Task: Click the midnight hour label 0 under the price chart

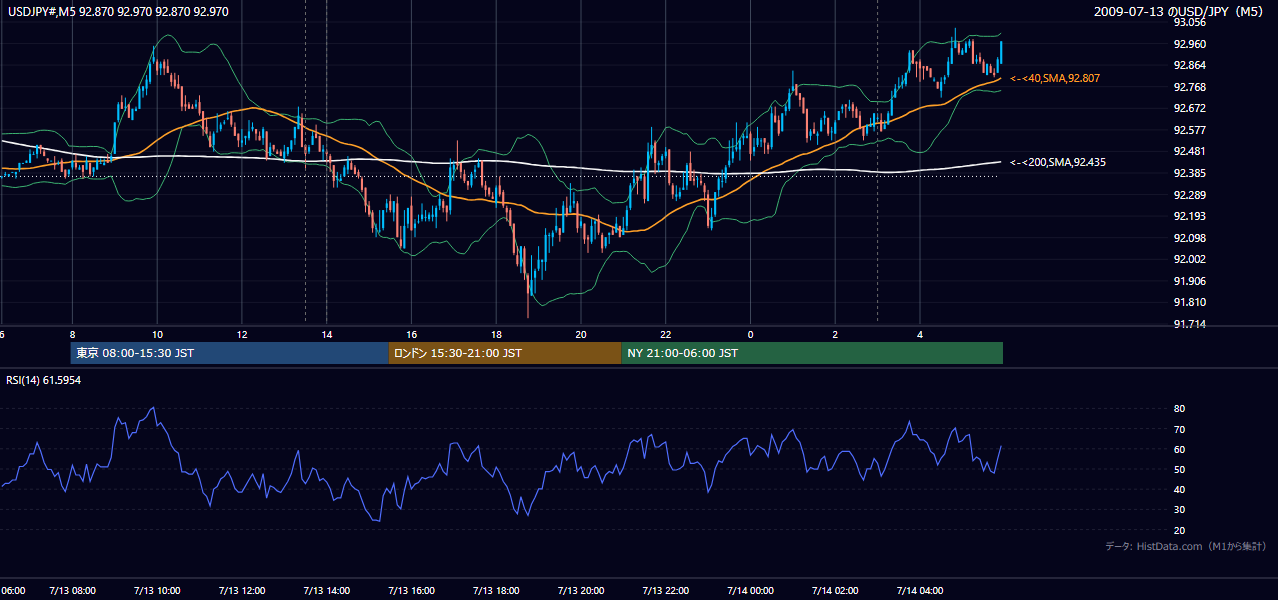Action: (x=750, y=334)
